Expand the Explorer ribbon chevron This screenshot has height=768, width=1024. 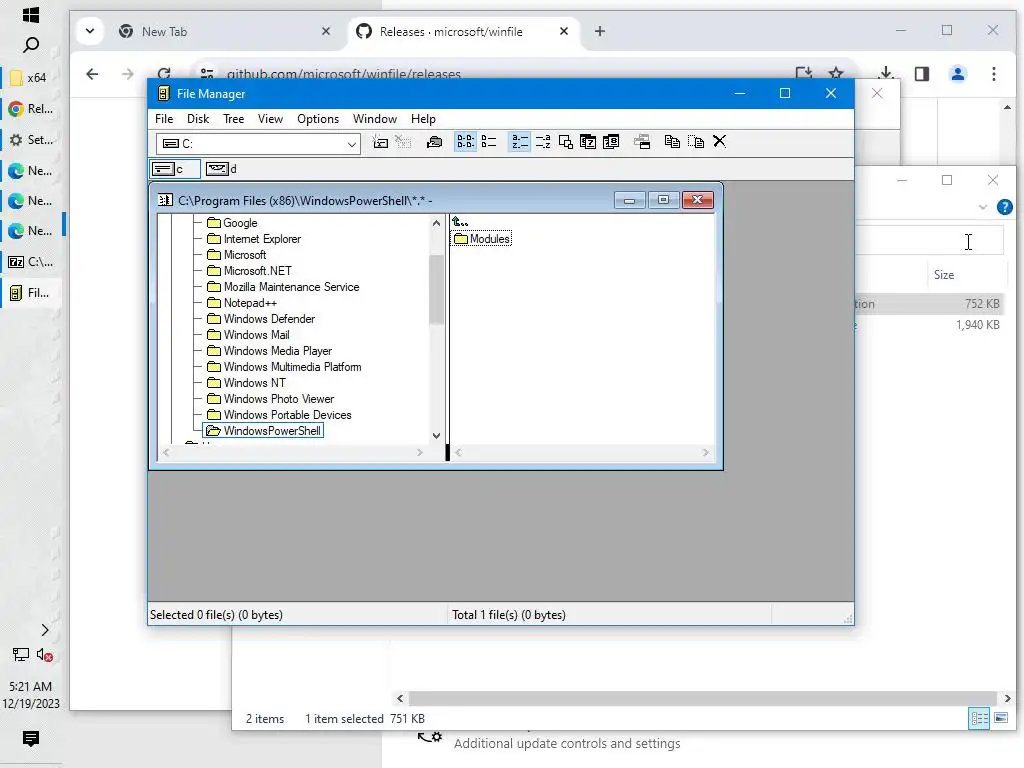(x=983, y=208)
